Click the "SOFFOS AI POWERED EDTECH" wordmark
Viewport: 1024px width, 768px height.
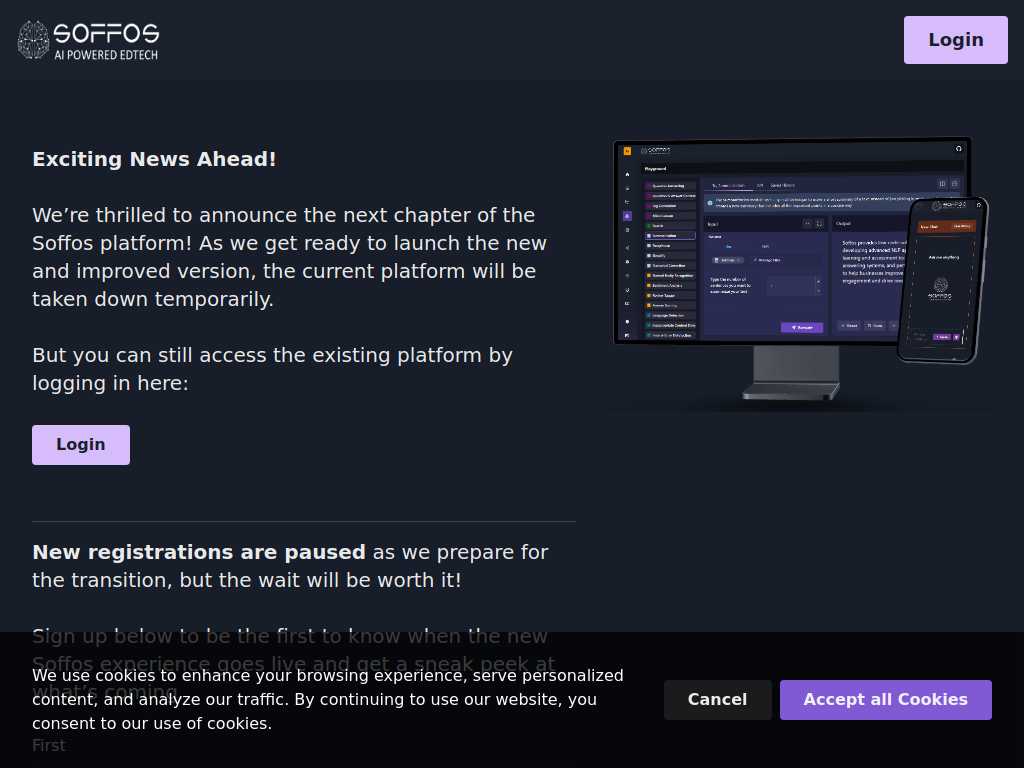coord(106,41)
